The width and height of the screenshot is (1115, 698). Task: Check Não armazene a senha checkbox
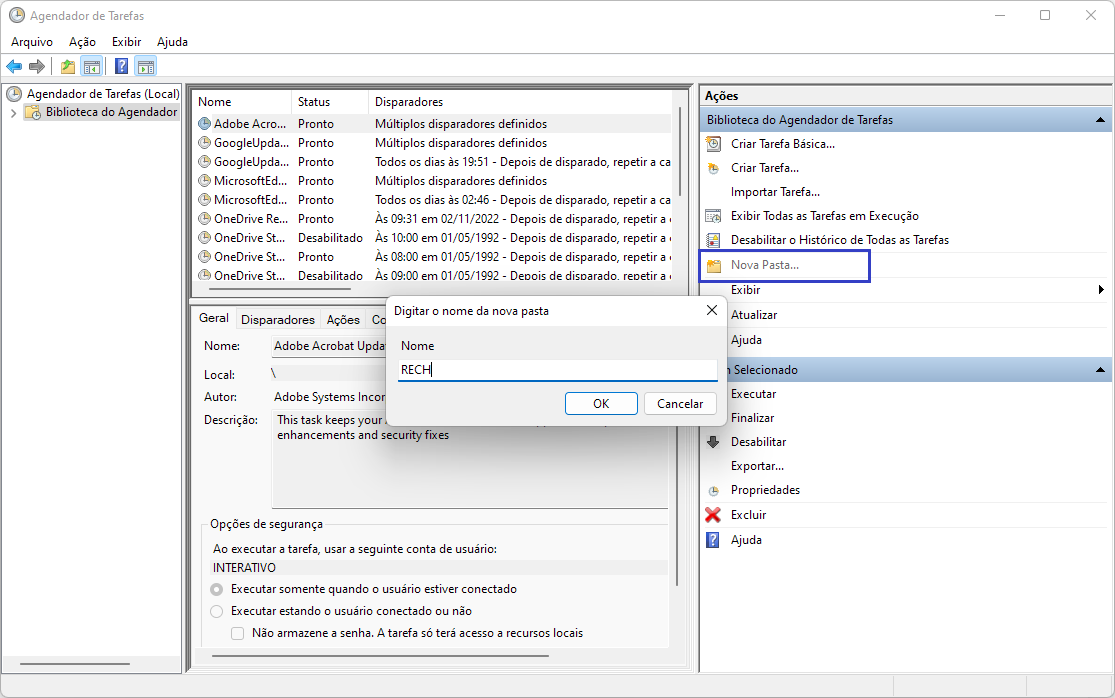238,633
